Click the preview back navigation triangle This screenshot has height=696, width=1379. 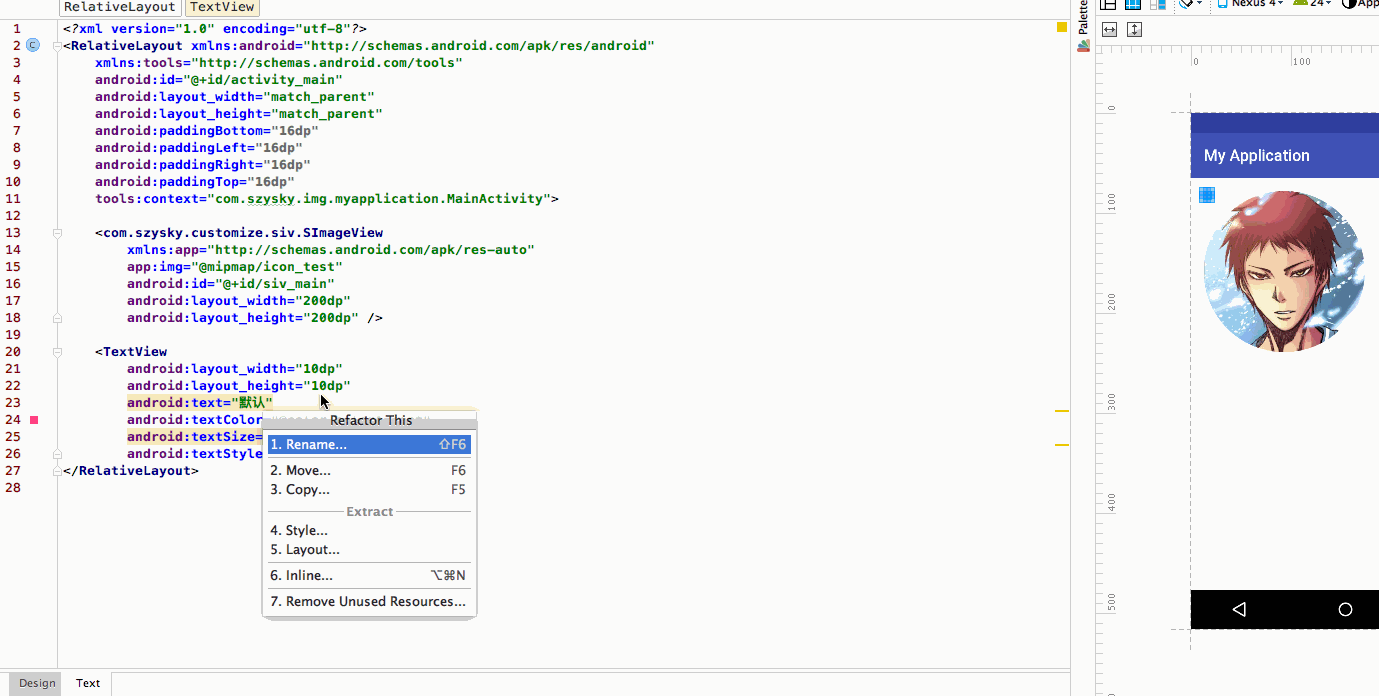coord(1239,609)
